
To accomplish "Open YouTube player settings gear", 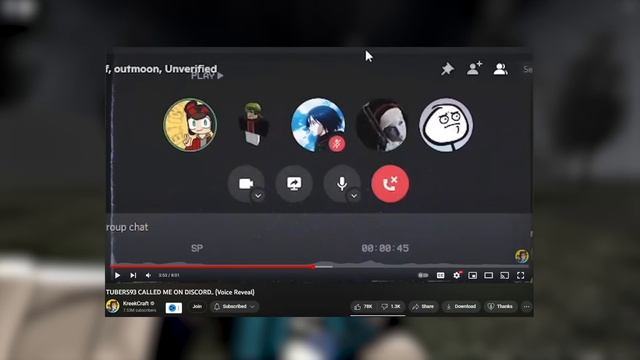I will tap(457, 276).
